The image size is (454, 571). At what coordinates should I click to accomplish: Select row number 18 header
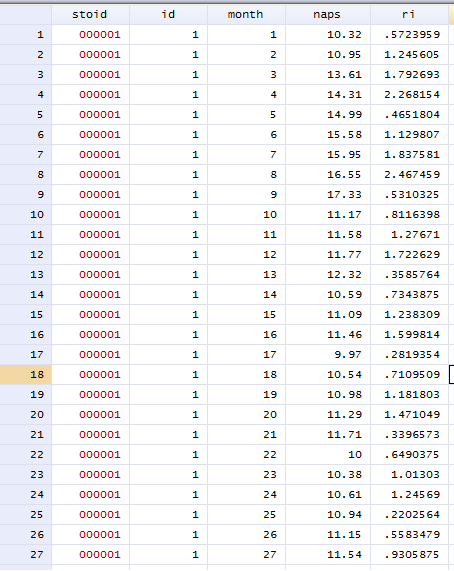(x=25, y=374)
